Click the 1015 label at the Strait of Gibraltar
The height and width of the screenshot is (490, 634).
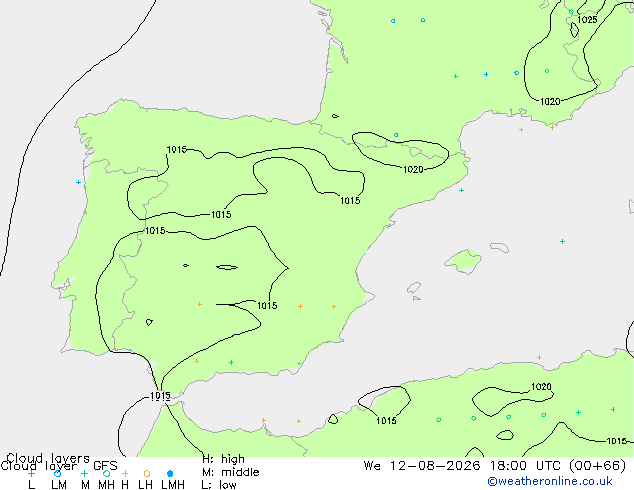(x=160, y=396)
